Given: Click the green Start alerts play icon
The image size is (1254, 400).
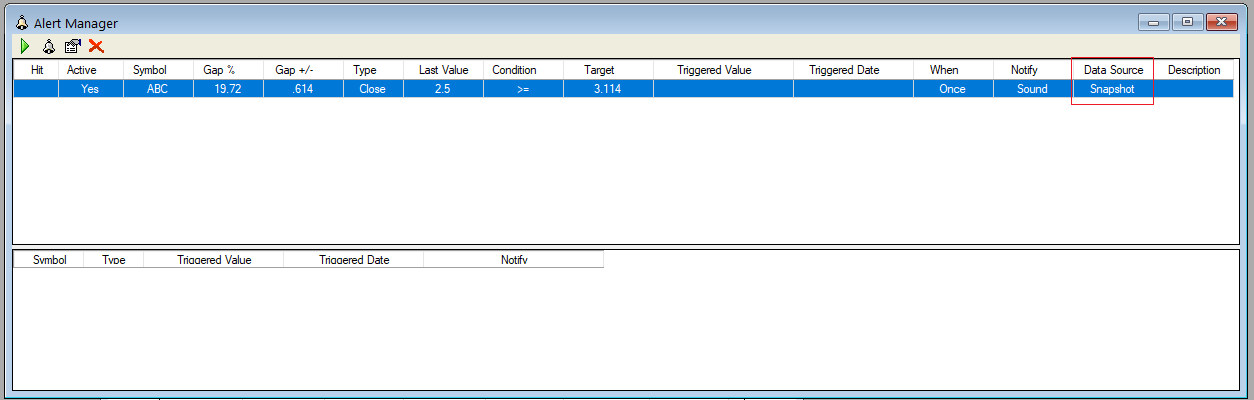Looking at the screenshot, I should coord(24,46).
